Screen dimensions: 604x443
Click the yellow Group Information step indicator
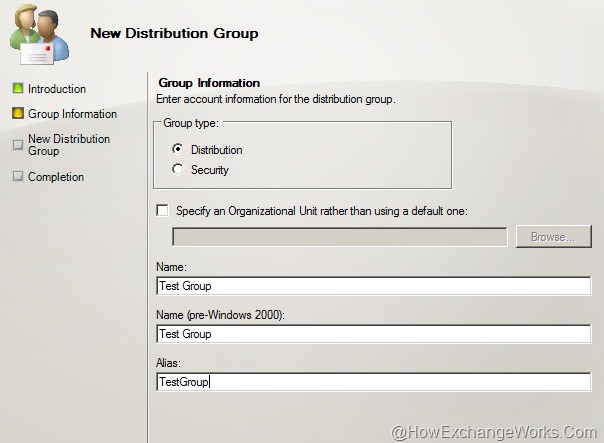(x=18, y=113)
